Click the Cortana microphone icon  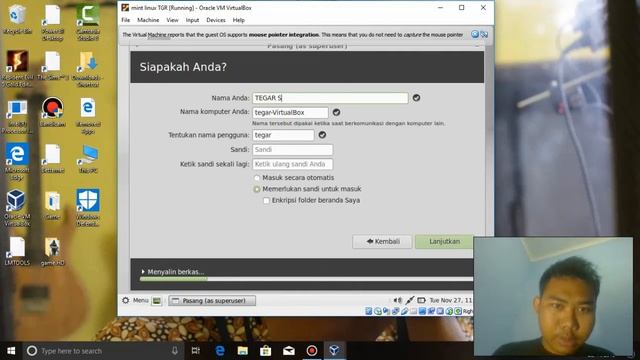[175, 351]
